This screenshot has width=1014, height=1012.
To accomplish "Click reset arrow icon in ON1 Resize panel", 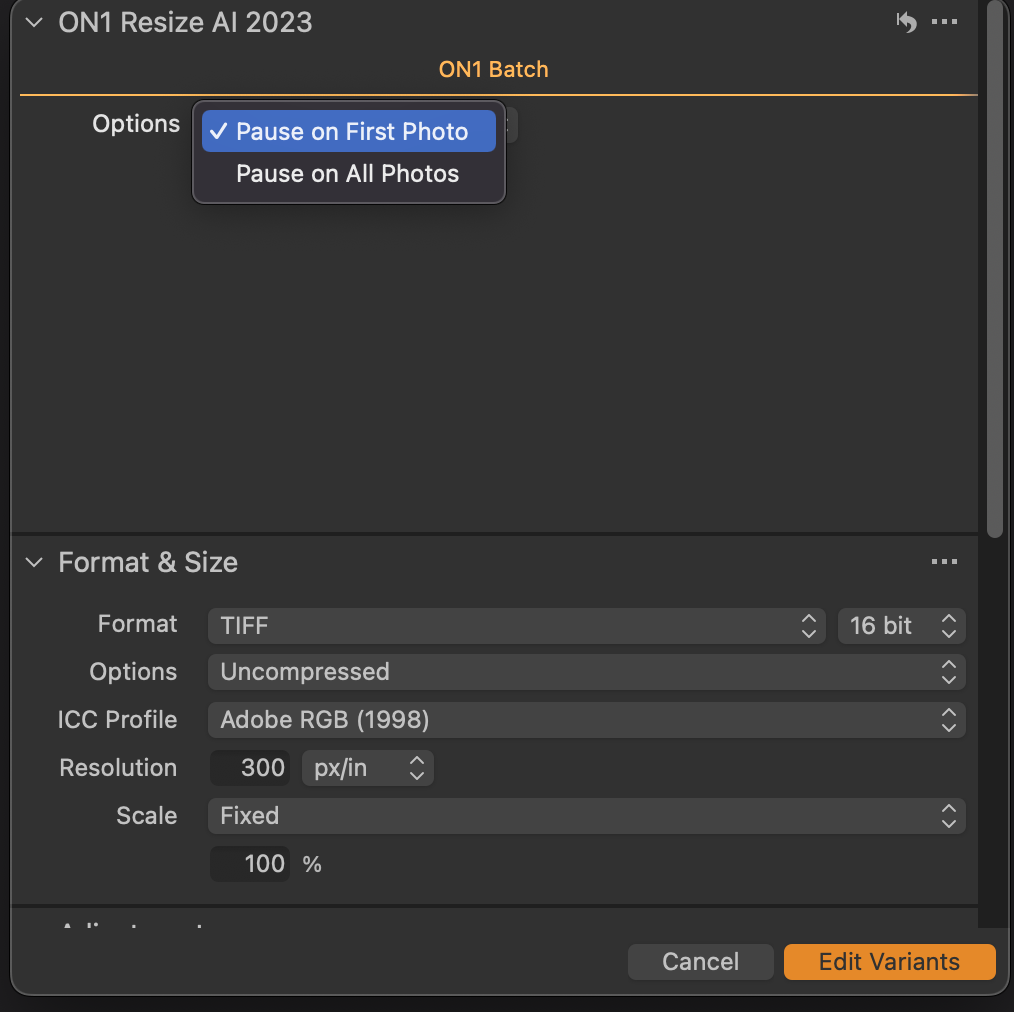I will pyautogui.click(x=906, y=22).
